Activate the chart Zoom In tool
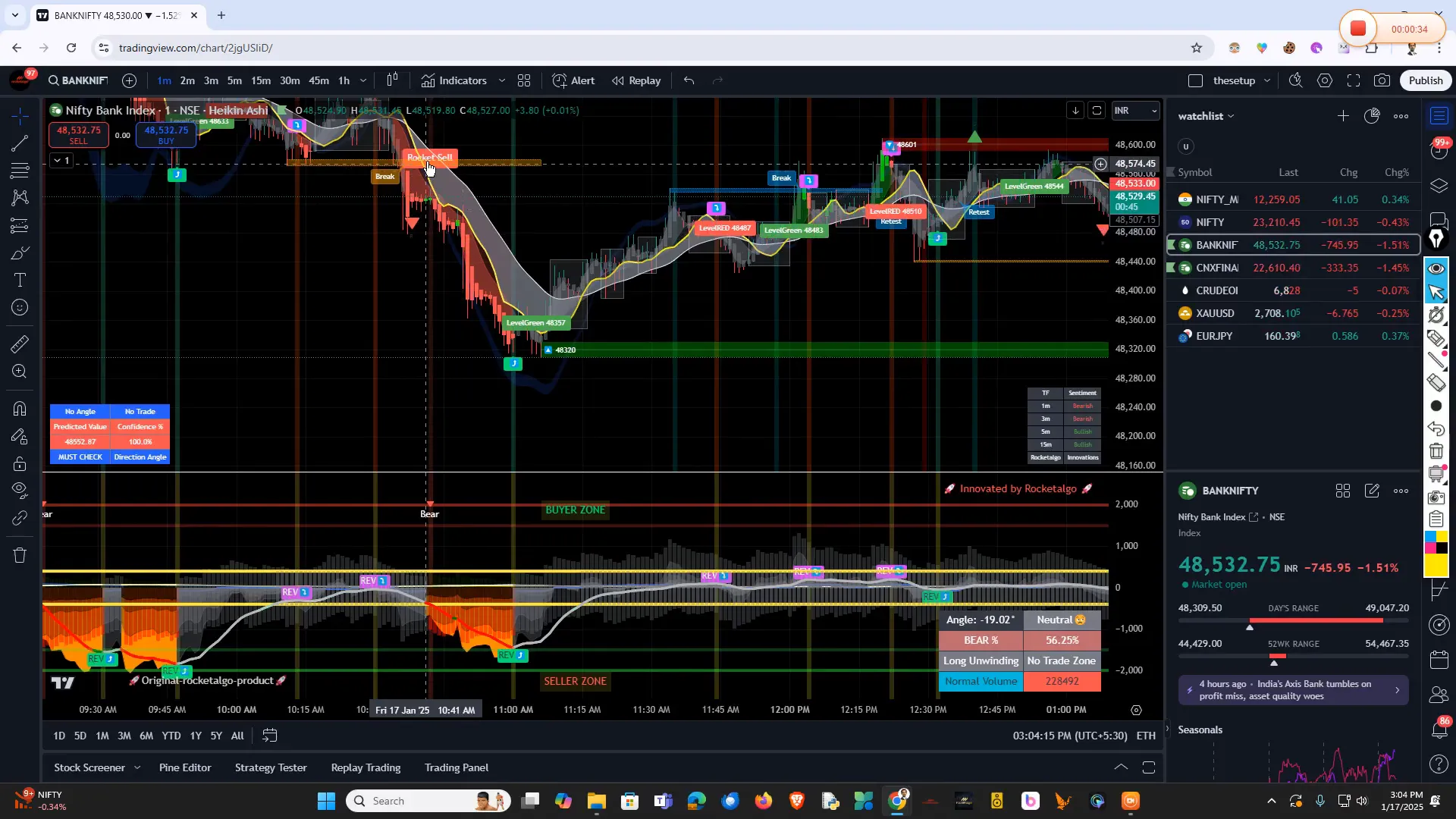Viewport: 1456px width, 819px height. click(x=20, y=372)
